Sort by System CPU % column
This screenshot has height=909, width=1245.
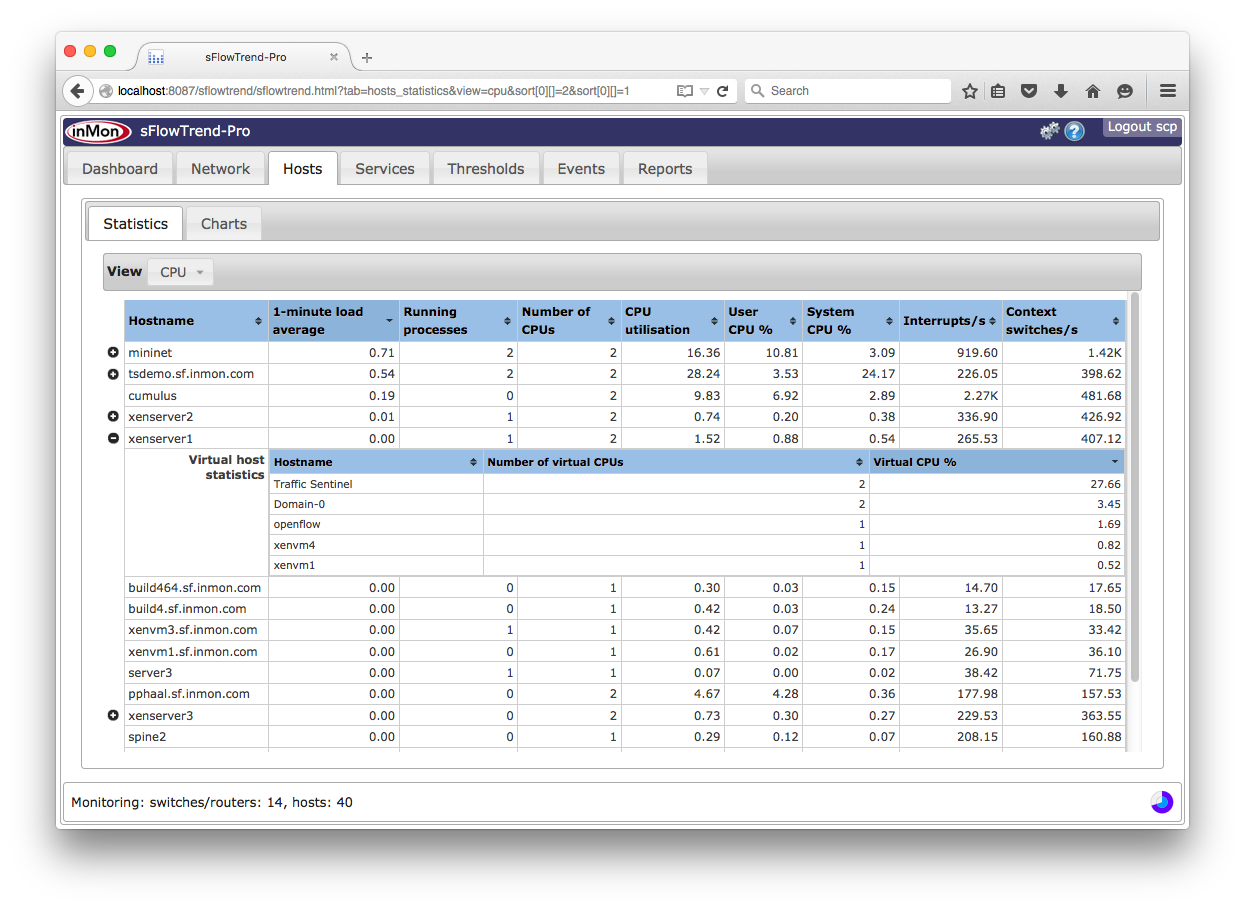coord(850,321)
